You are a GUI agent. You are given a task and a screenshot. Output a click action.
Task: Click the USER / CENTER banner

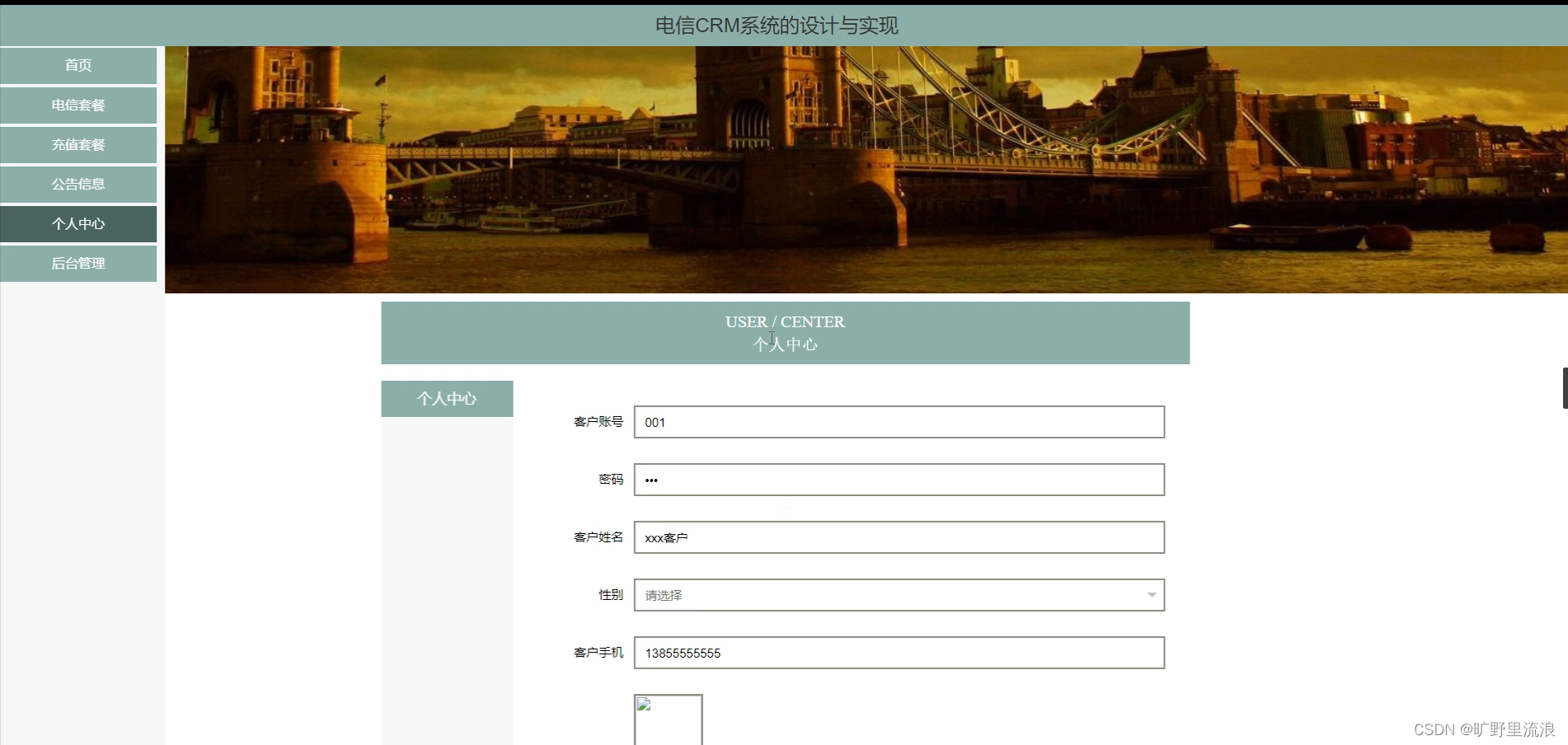click(x=785, y=332)
